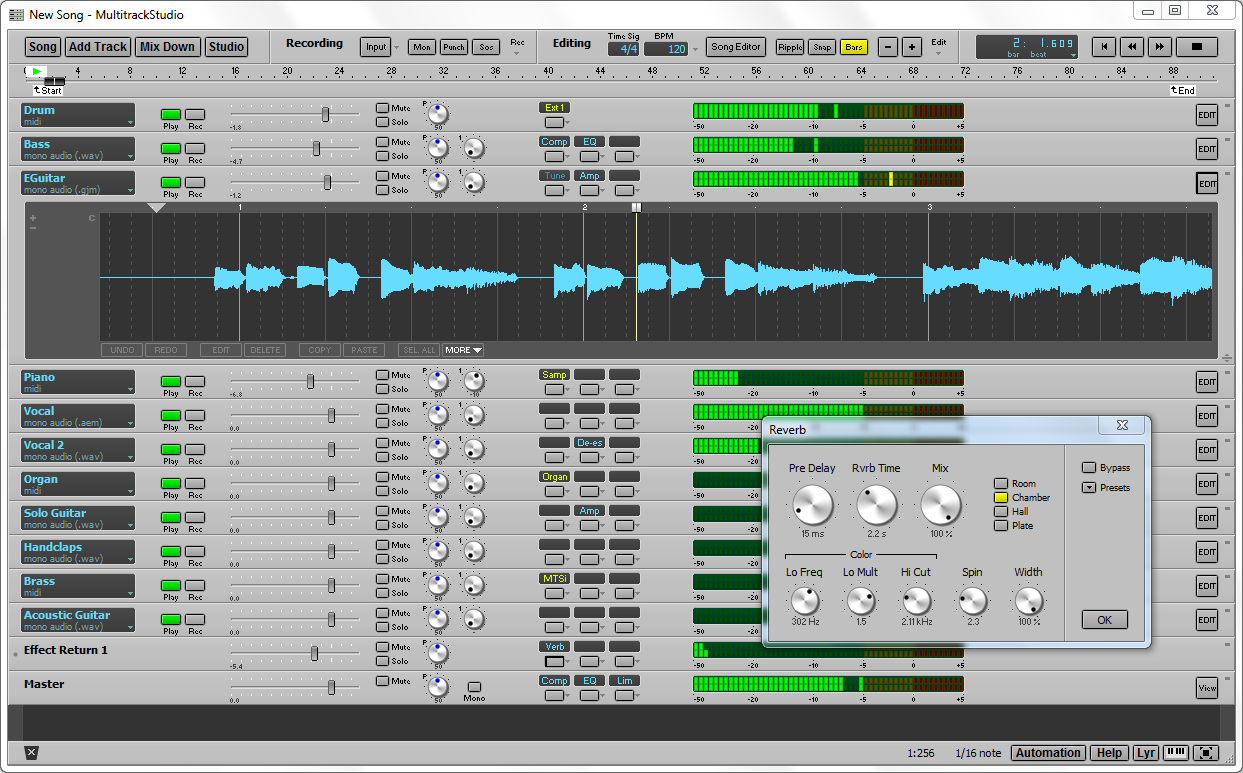Open the Song menu
This screenshot has width=1243, height=773.
coord(42,46)
